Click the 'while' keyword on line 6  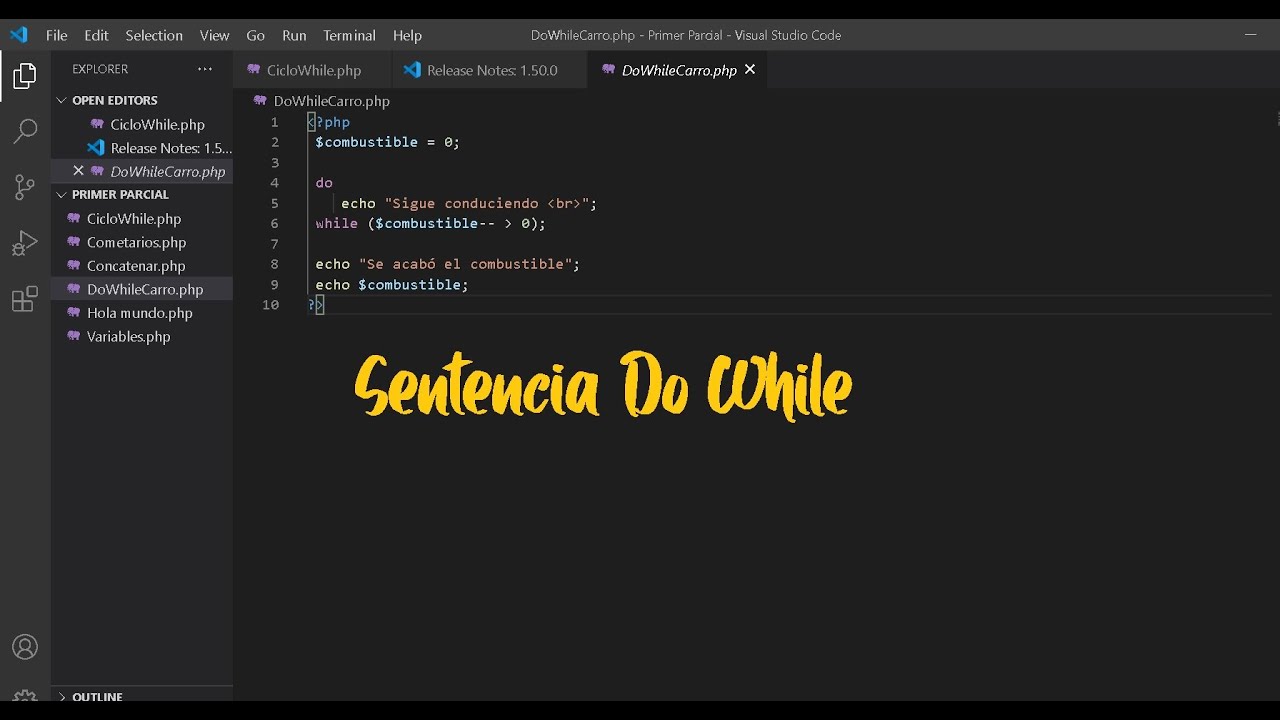click(x=336, y=223)
